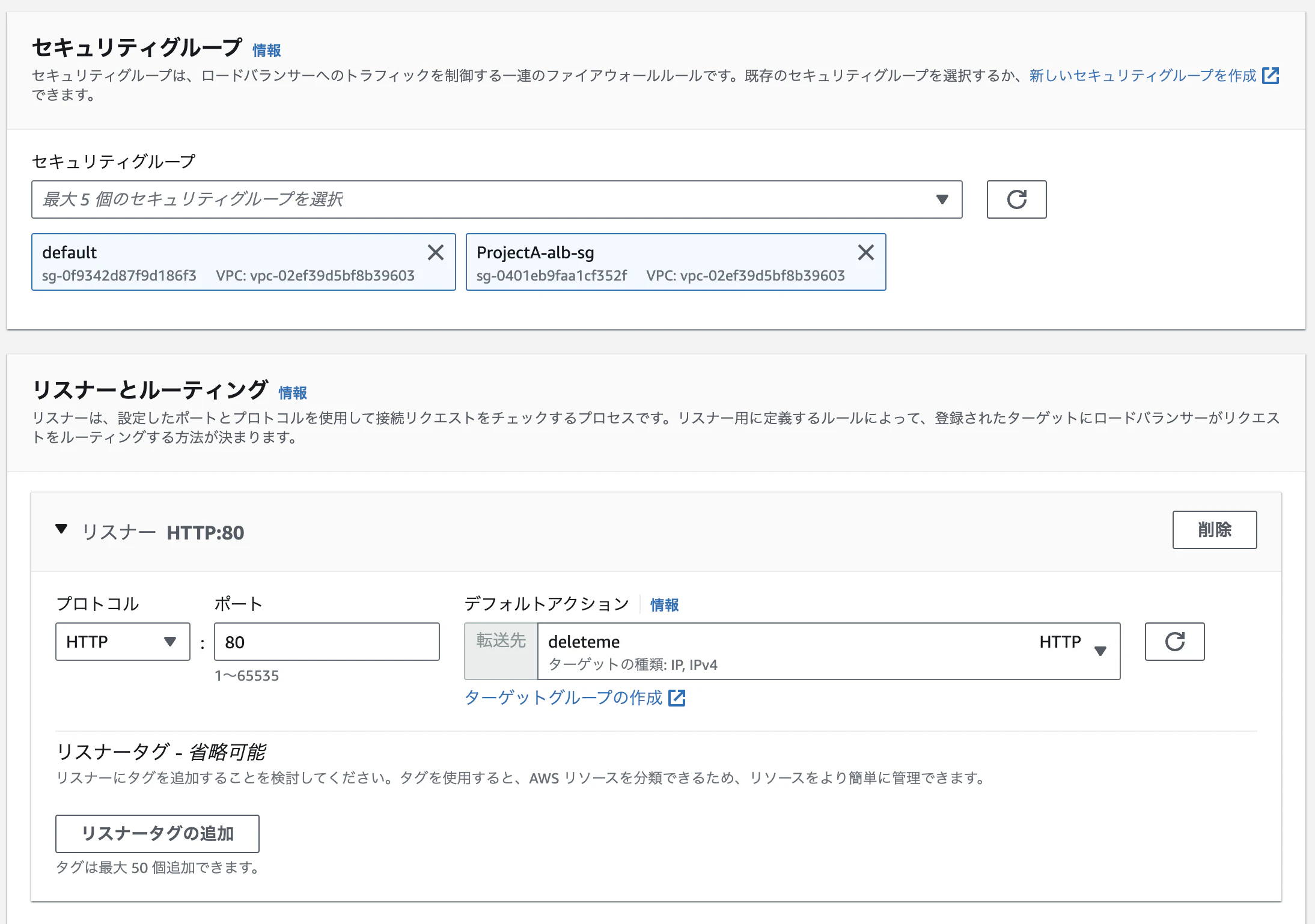
Task: Click 情報 link next to デフォルトアクション
Action: point(664,605)
